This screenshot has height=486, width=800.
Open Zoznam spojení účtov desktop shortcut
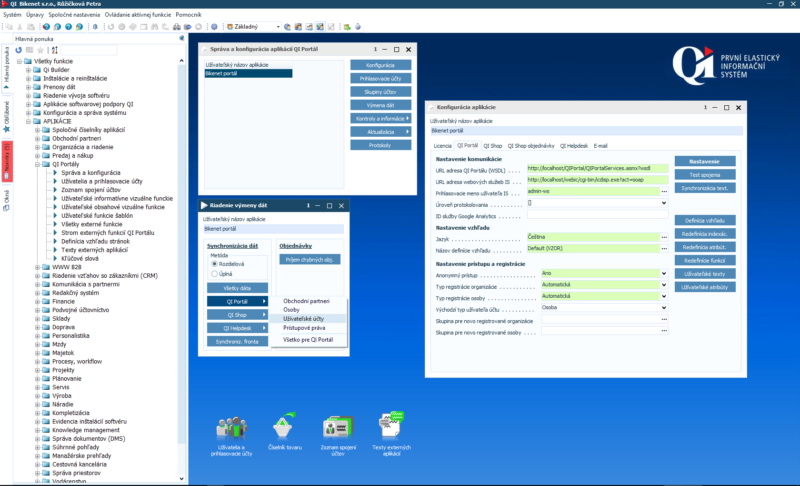(x=338, y=436)
